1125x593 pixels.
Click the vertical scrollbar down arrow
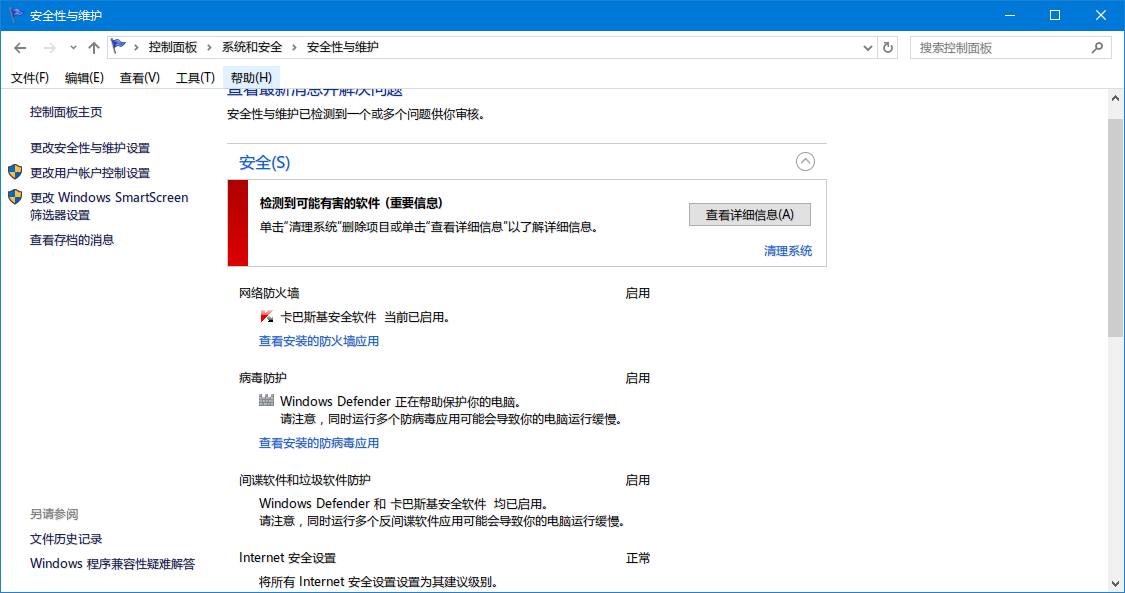click(x=1115, y=583)
